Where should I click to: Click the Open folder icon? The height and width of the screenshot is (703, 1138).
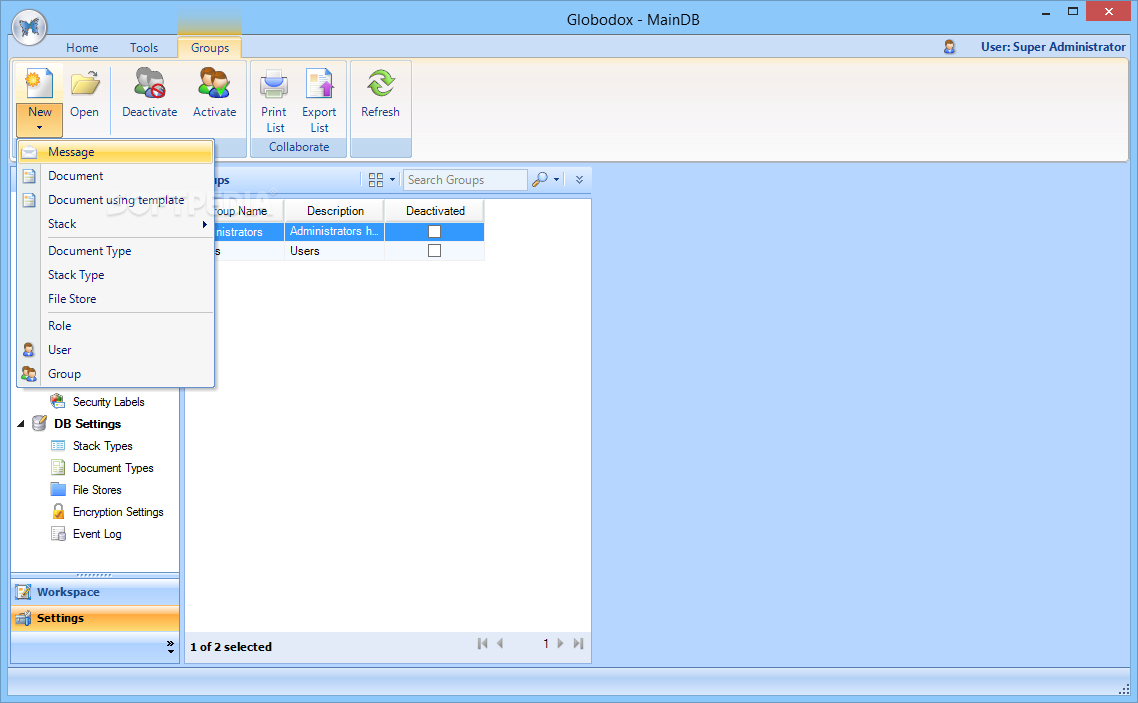click(85, 83)
